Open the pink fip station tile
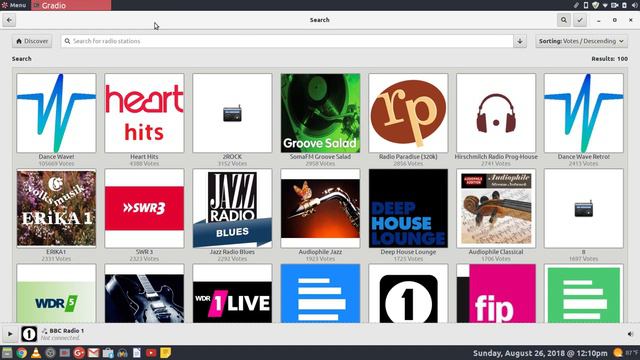640x360 pixels. tap(496, 293)
